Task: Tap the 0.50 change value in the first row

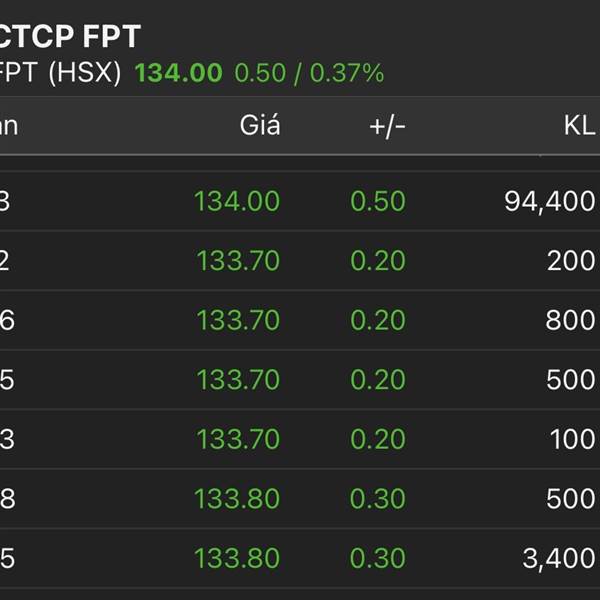Action: [x=378, y=201]
